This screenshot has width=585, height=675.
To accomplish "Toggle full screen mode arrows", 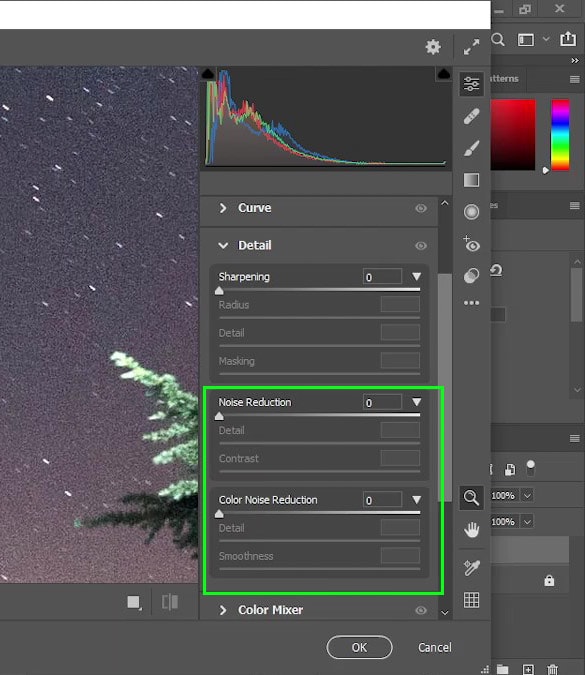I will (471, 47).
